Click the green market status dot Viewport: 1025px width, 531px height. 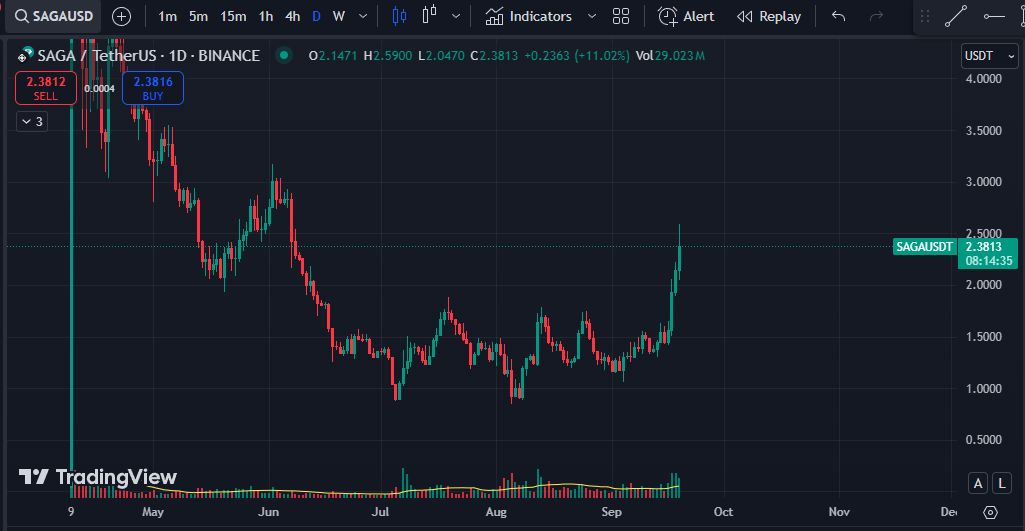pos(283,56)
